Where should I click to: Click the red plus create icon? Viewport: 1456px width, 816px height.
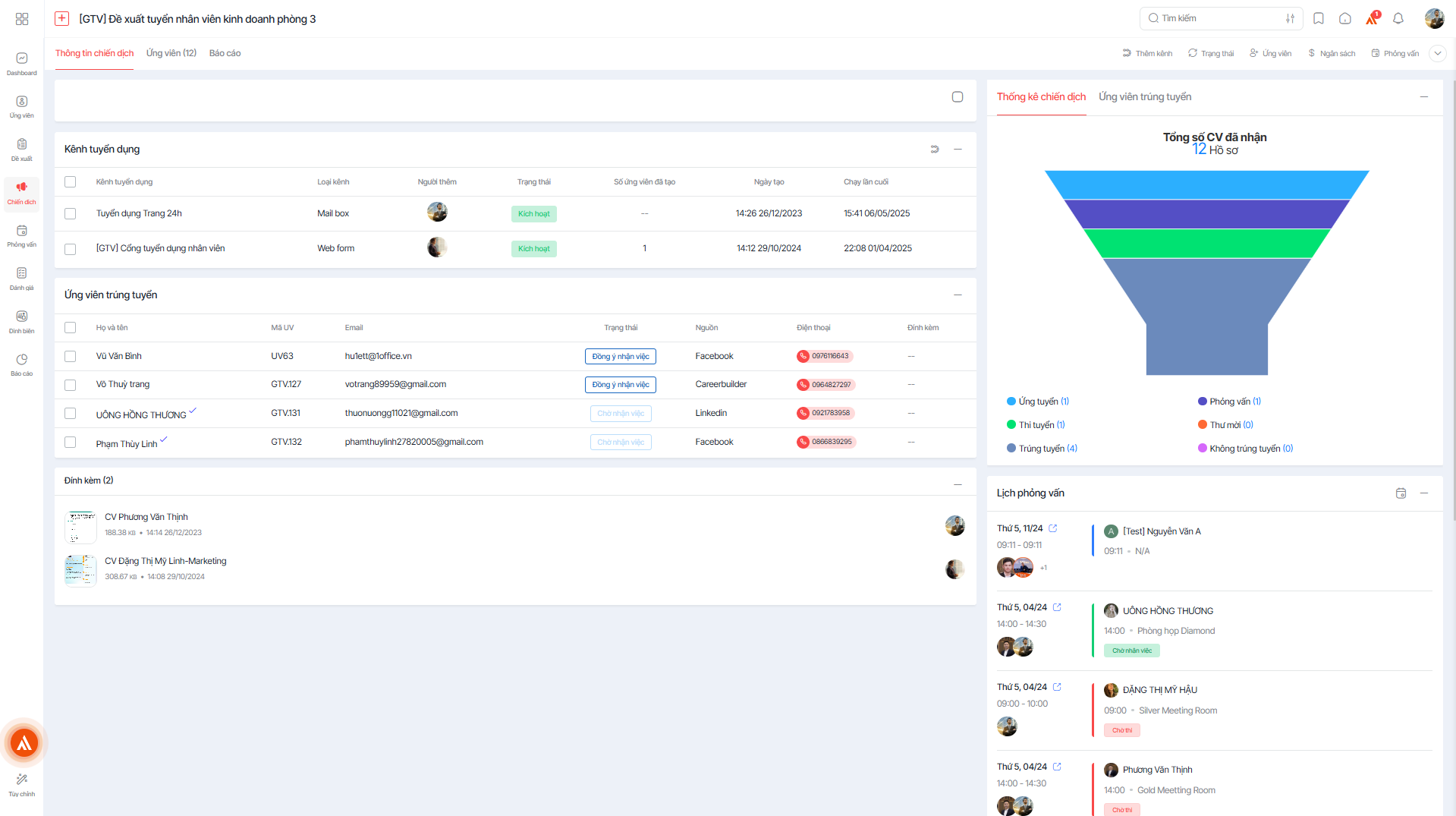[62, 19]
